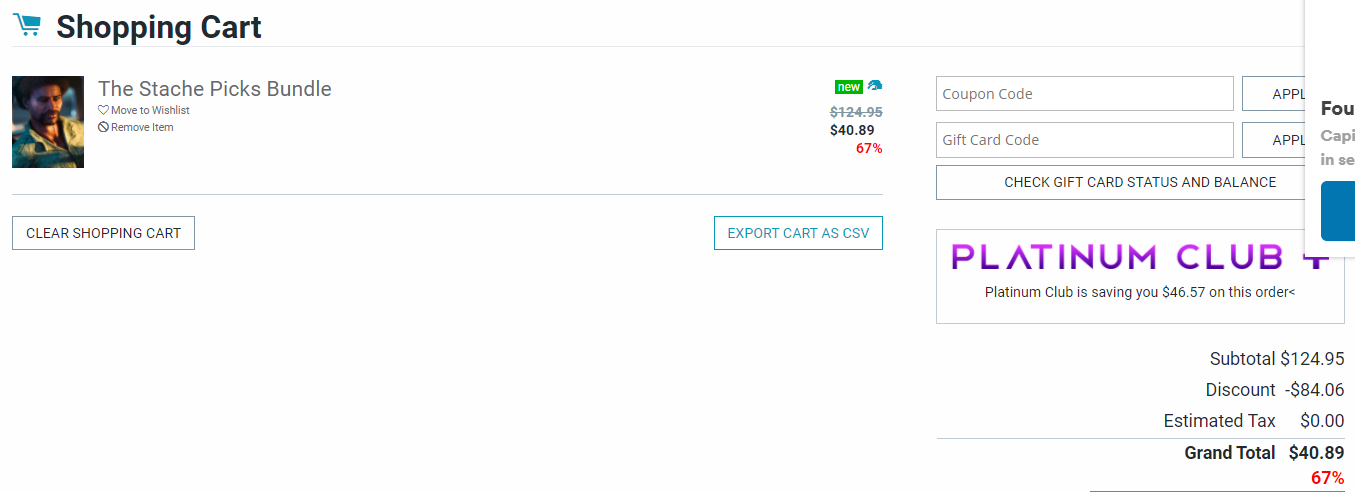Viewport: 1355px width, 492px height.
Task: Focus the Coupon Code field
Action: [1084, 94]
